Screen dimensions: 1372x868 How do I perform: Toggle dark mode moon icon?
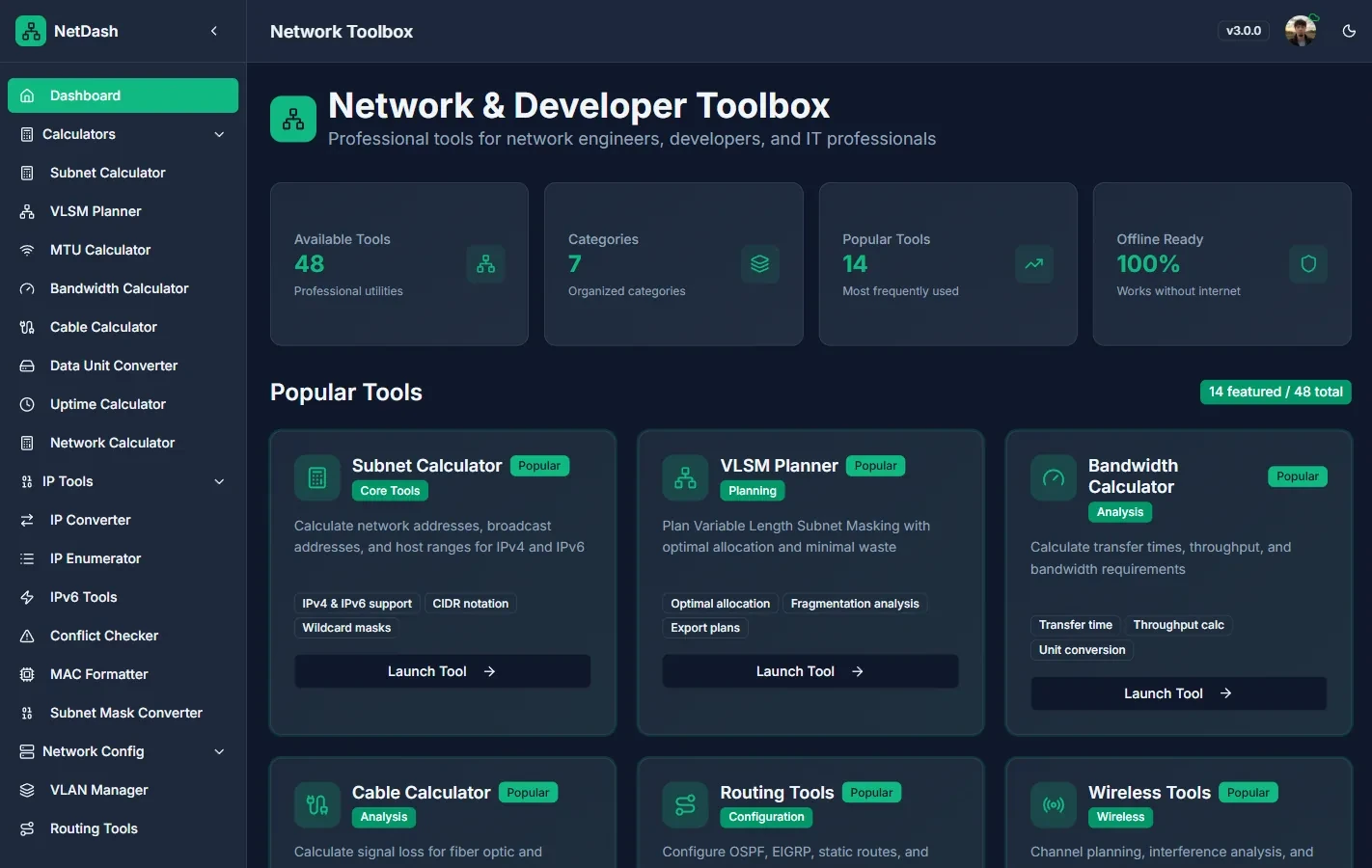point(1349,31)
